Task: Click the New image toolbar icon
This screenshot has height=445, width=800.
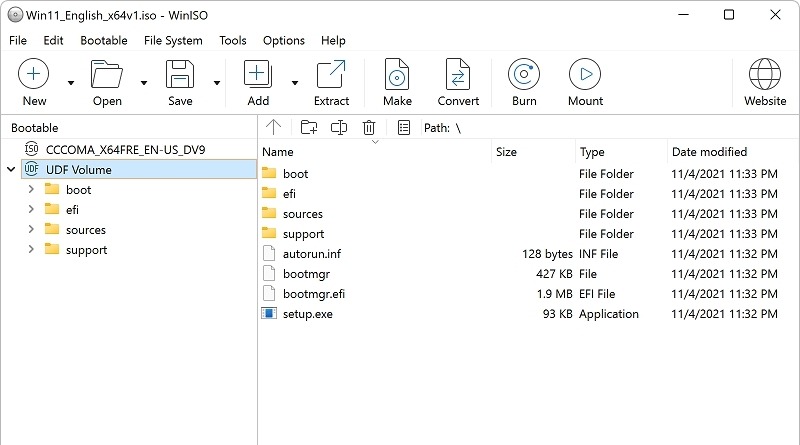Action: click(34, 75)
